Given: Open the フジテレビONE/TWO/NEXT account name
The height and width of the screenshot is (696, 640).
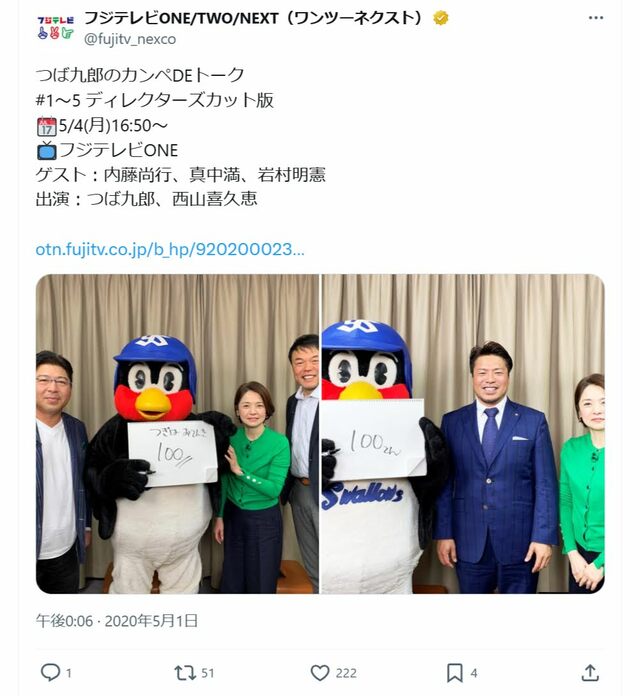Looking at the screenshot, I should (x=254, y=18).
